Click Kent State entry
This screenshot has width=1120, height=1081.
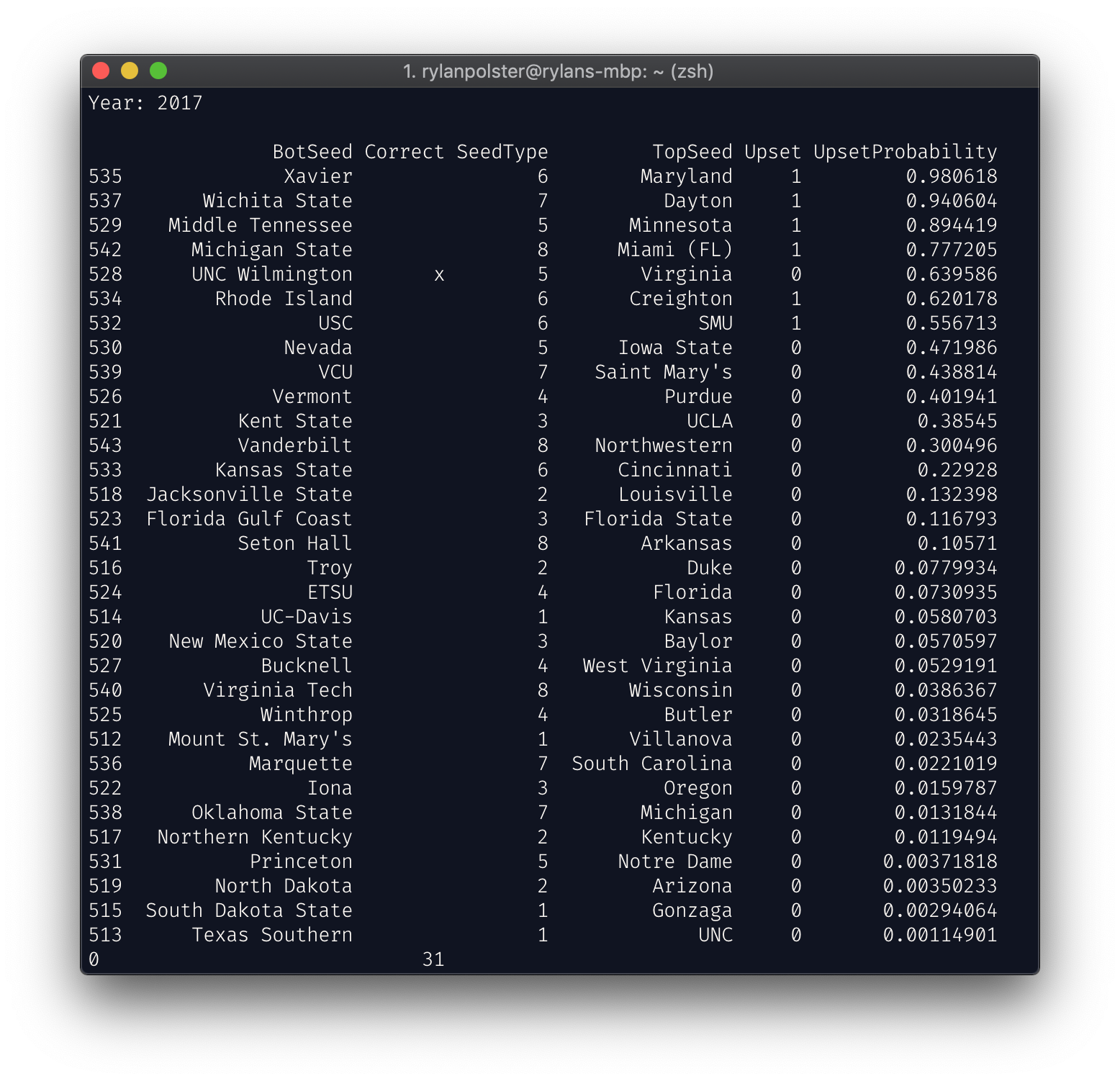point(295,421)
